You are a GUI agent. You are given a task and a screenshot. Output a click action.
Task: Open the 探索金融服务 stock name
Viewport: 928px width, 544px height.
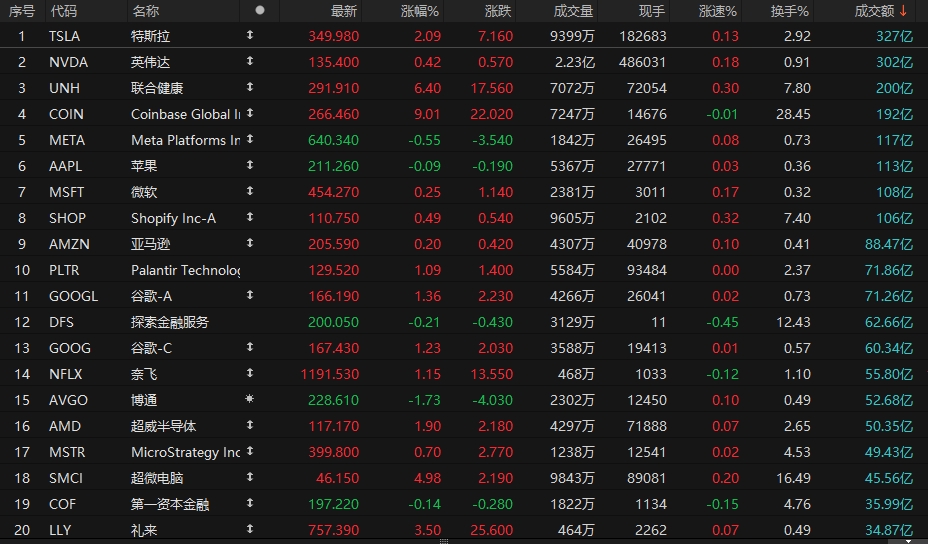tap(170, 322)
